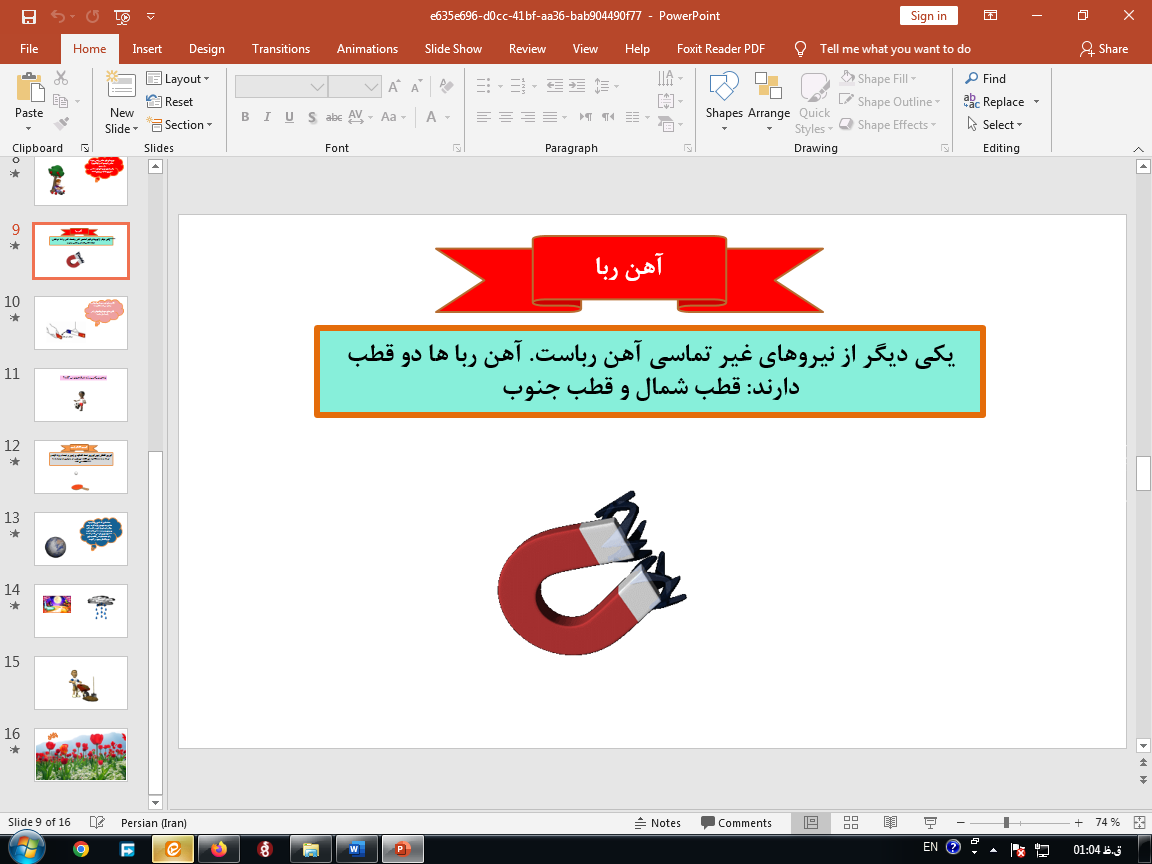Screen dimensions: 1152x864
Task: Toggle left-to-right text direction
Action: pos(586,117)
